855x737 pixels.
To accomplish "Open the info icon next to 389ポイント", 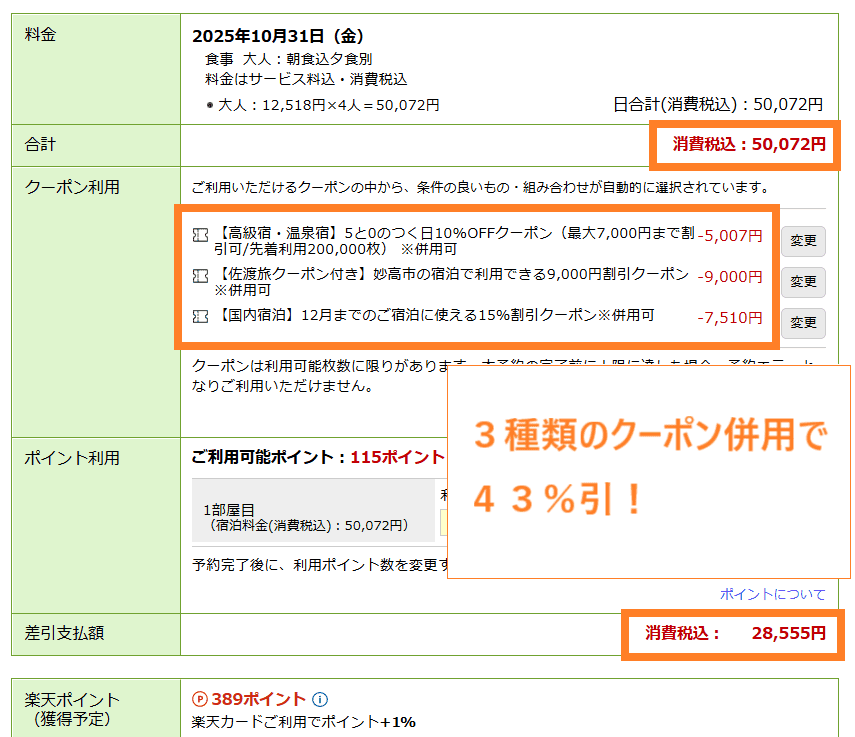I will tap(320, 700).
